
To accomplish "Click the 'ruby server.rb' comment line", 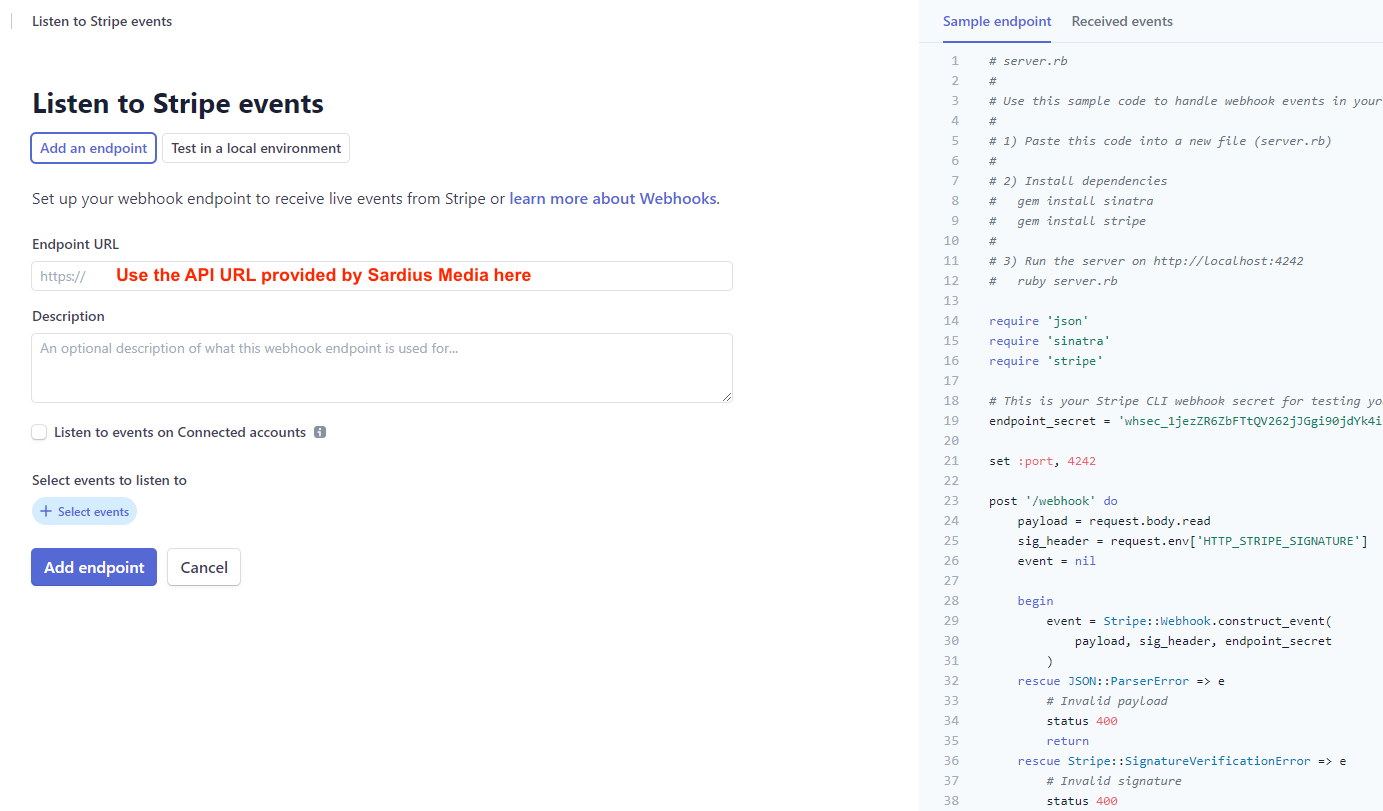I will point(1053,281).
